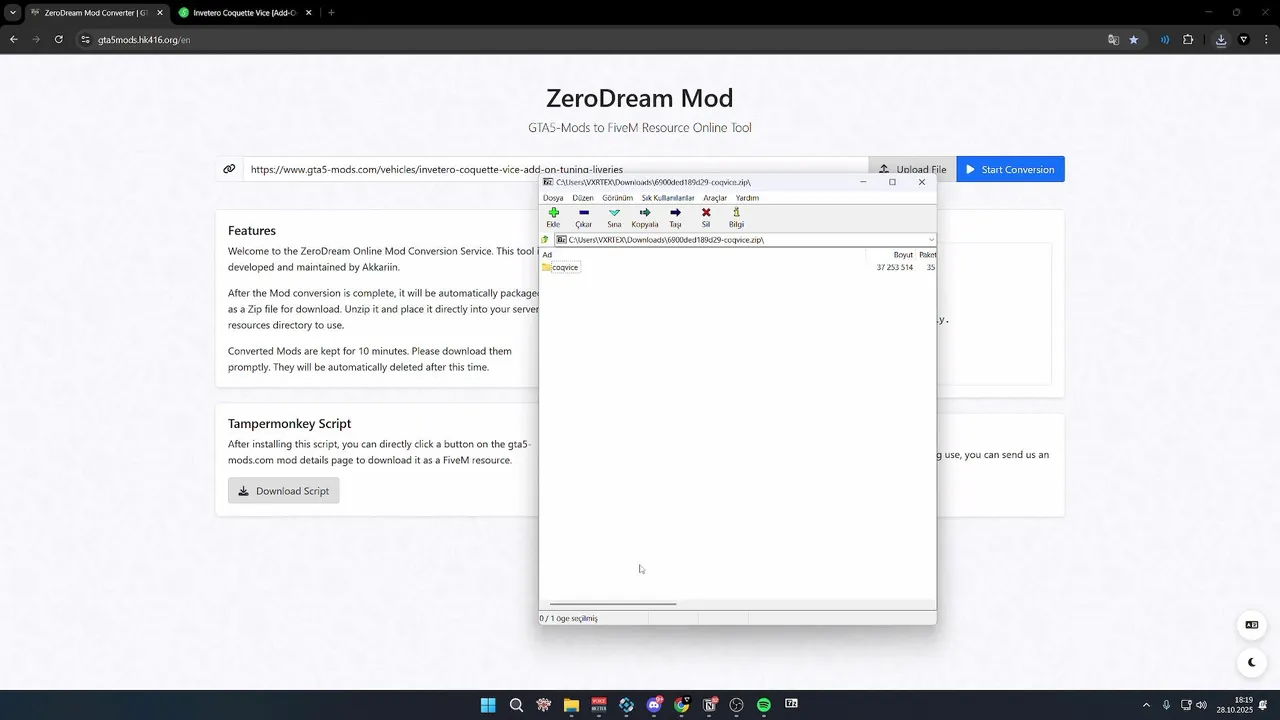Open the Windows Start menu
Image resolution: width=1280 pixels, height=720 pixels.
click(488, 705)
